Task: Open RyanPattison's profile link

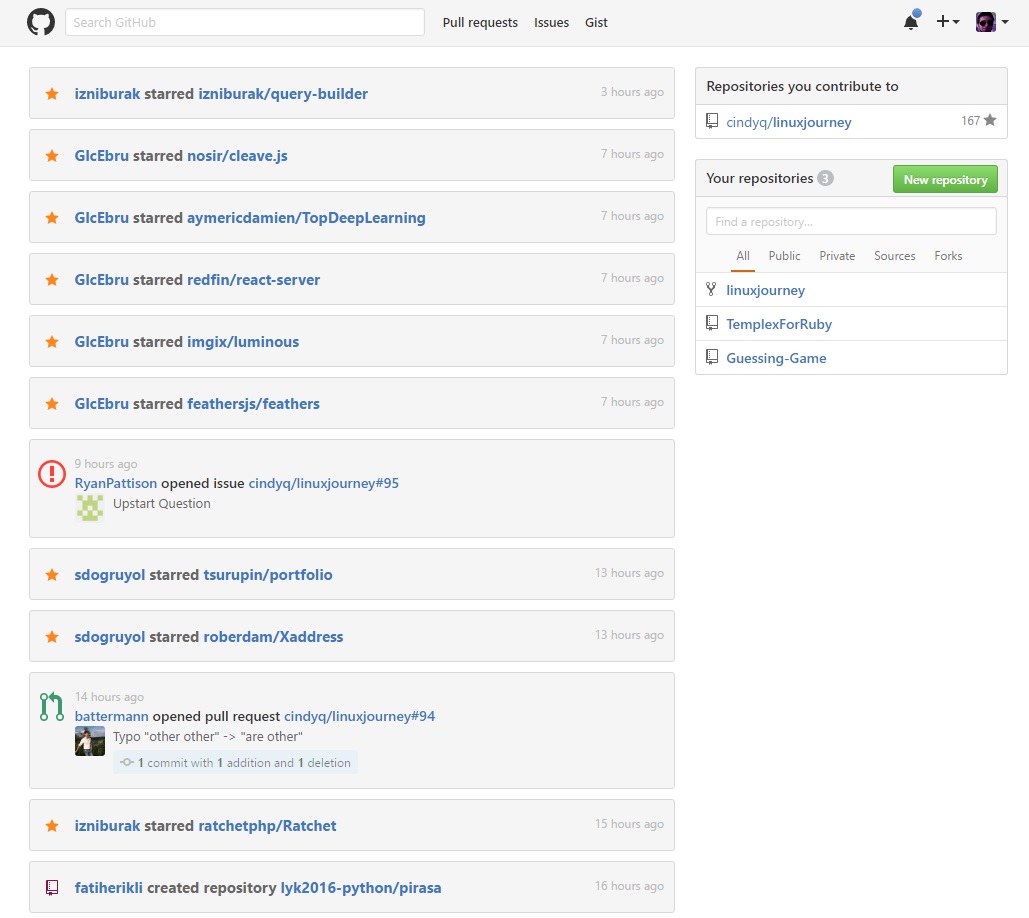Action: 116,483
